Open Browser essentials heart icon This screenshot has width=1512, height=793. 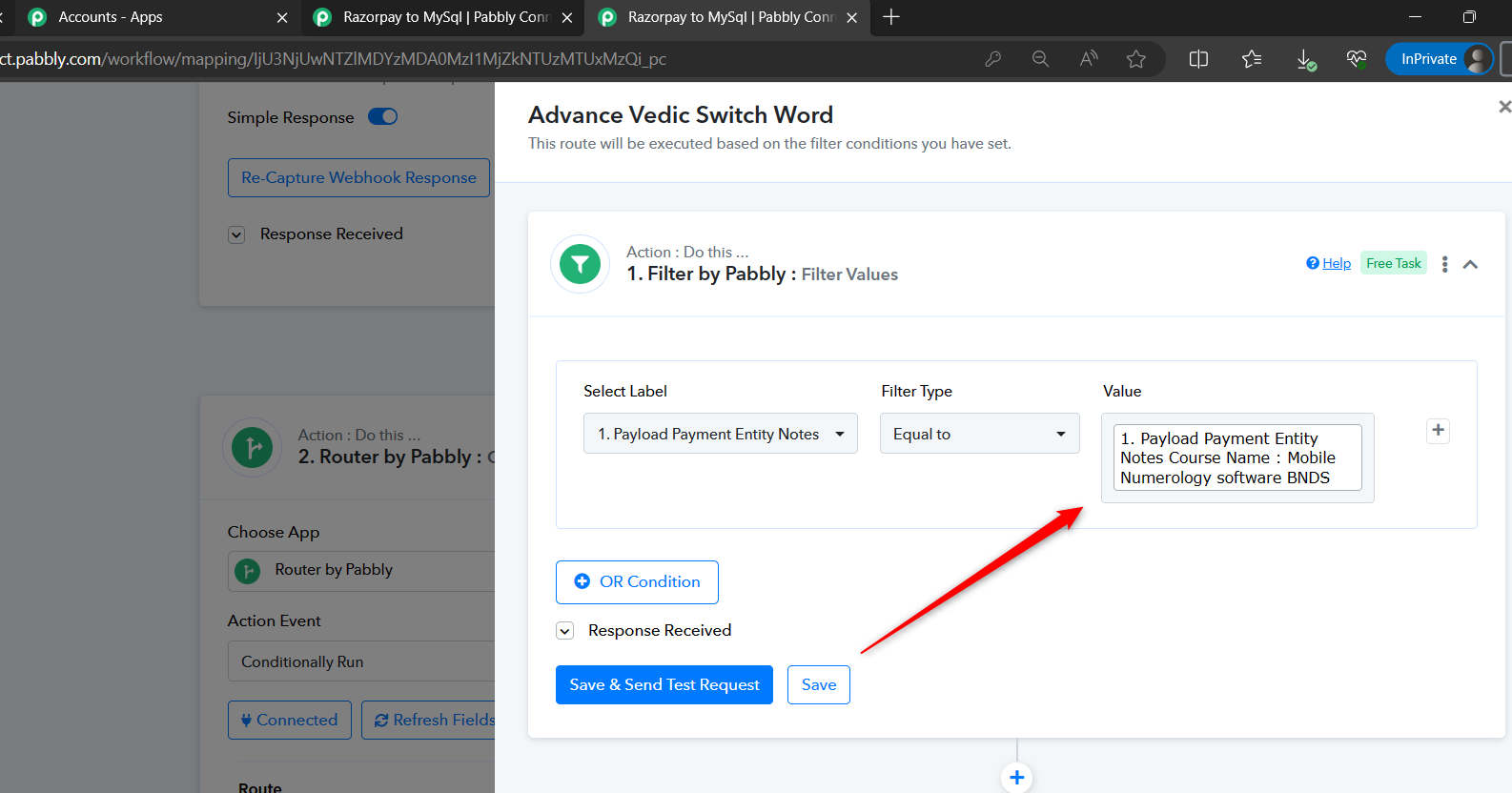pyautogui.click(x=1357, y=59)
